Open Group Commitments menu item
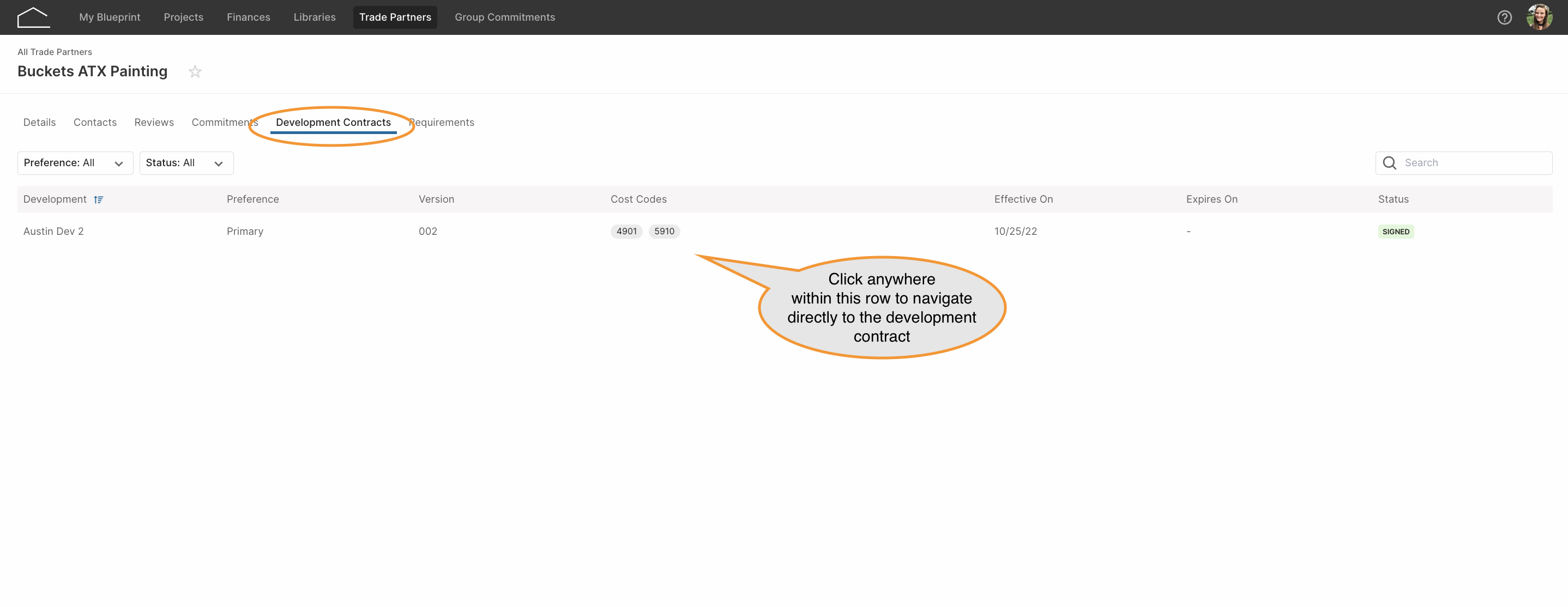Image resolution: width=1568 pixels, height=607 pixels. (x=505, y=17)
